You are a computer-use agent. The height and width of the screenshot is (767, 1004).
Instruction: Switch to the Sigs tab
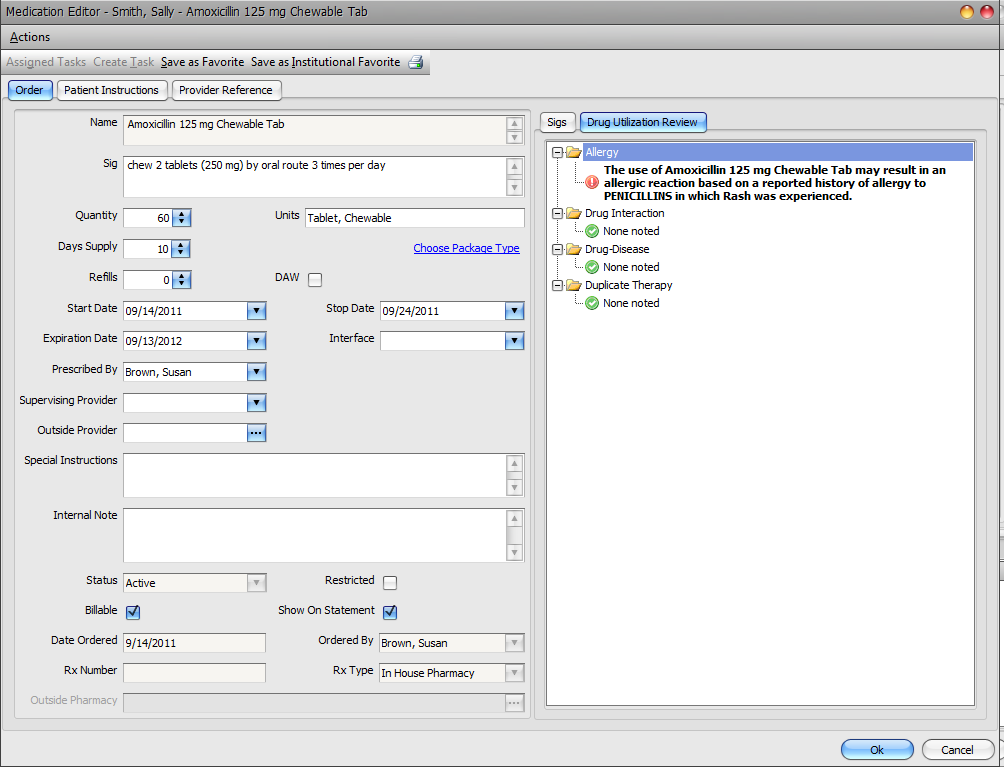(x=557, y=122)
